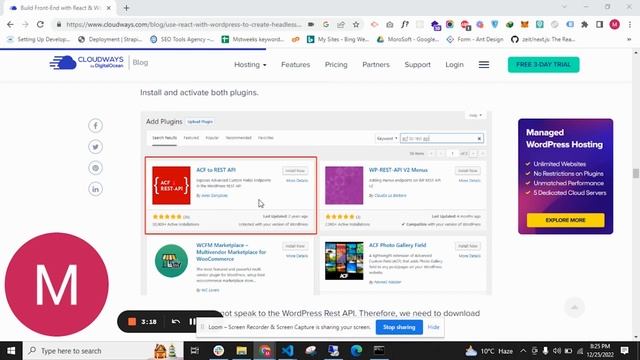Show hidden tray icons chevron
This screenshot has width=640, height=360.
(x=523, y=351)
